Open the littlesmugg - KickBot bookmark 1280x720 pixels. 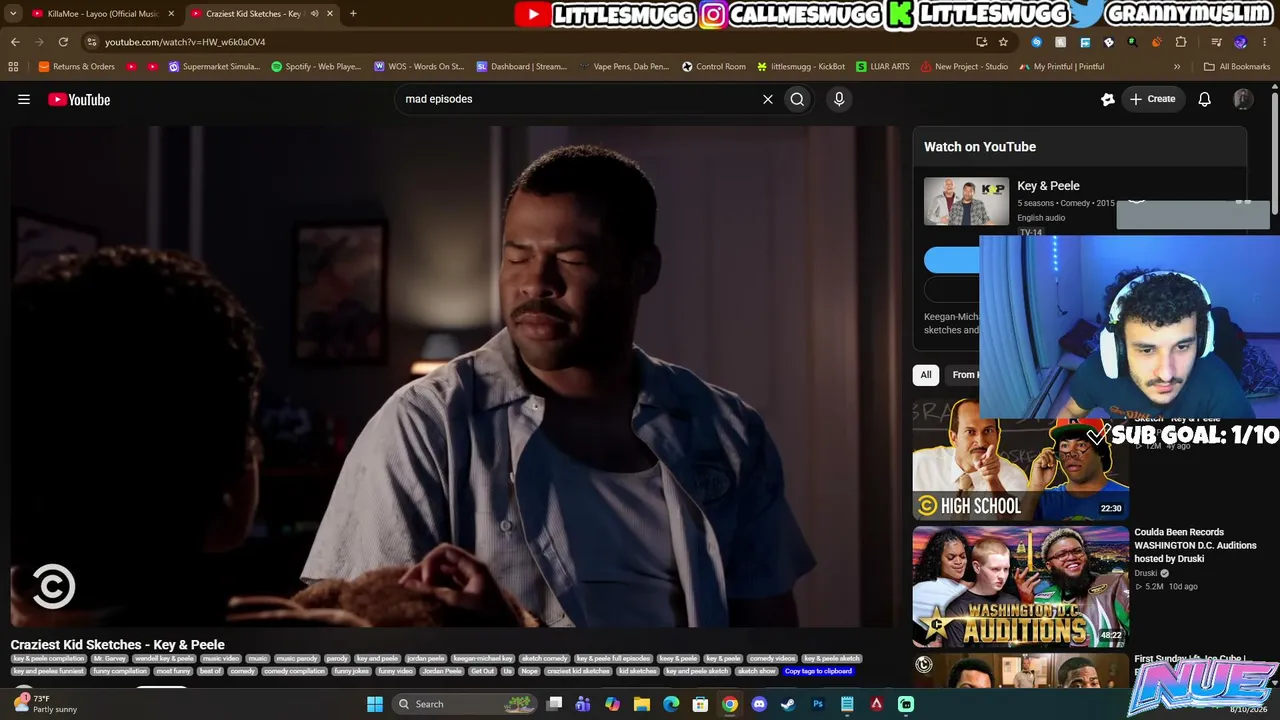coord(801,67)
